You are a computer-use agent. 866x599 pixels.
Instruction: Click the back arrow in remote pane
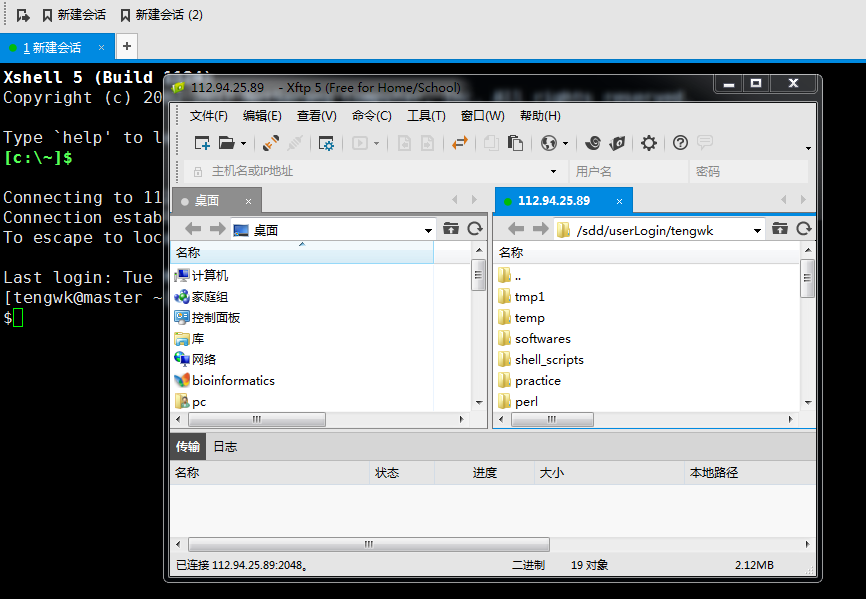(515, 229)
